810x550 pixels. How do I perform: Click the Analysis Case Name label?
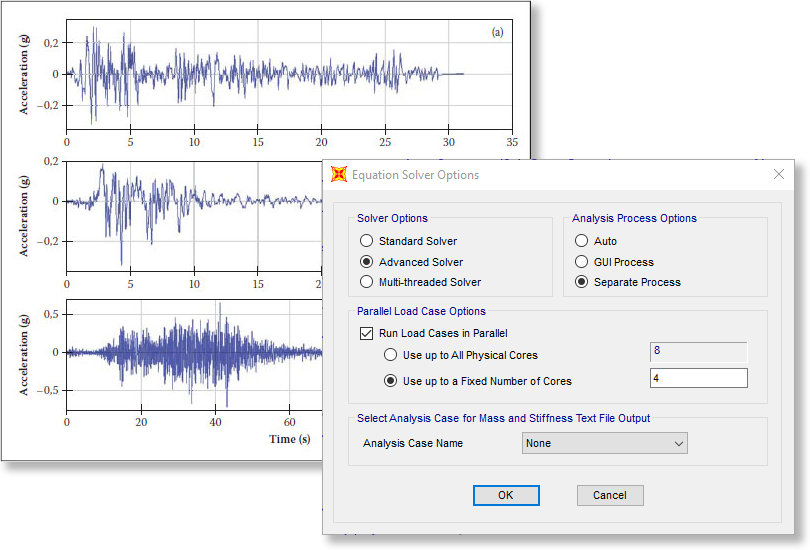click(x=413, y=443)
